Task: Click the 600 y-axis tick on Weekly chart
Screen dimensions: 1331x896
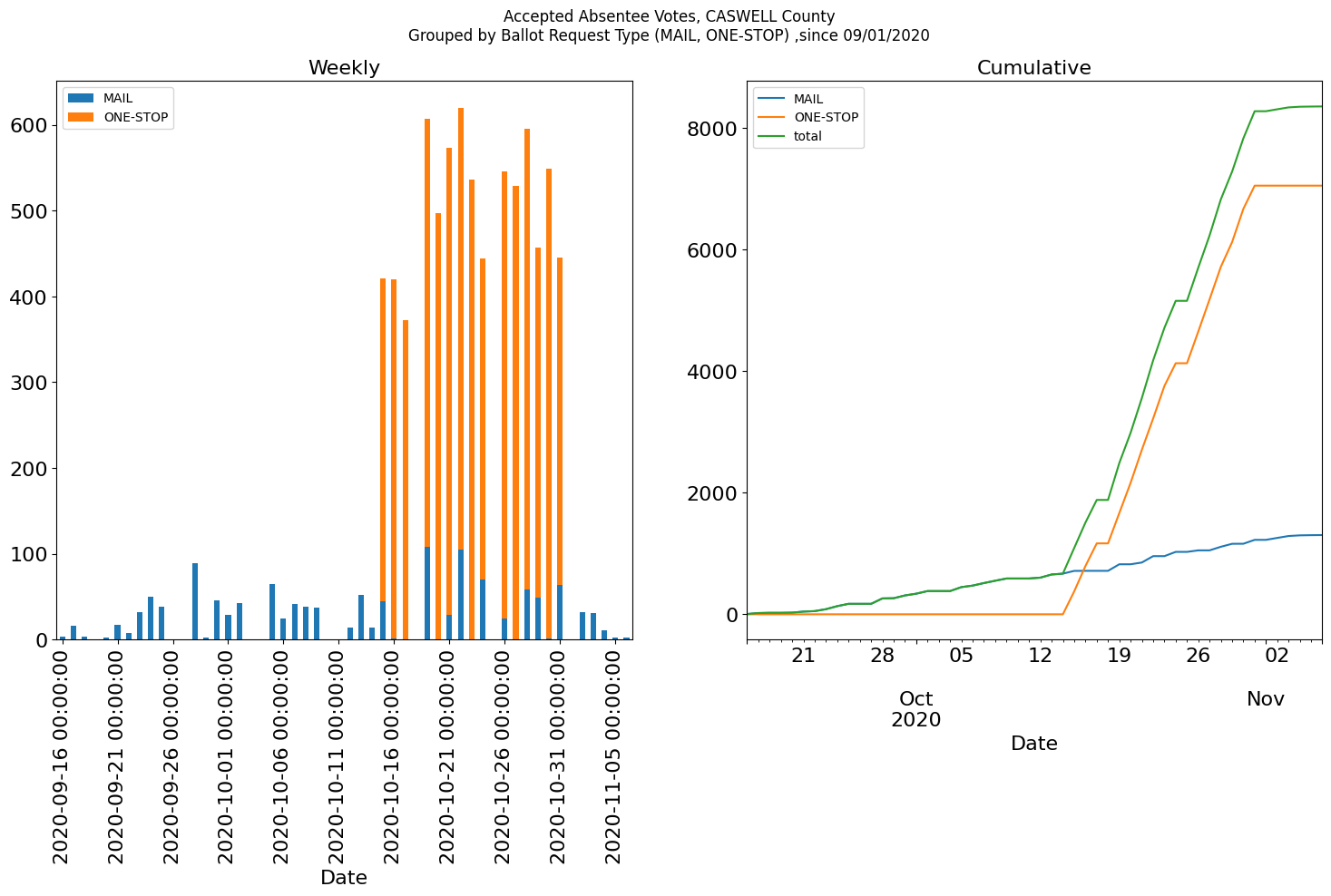Action: coord(28,125)
